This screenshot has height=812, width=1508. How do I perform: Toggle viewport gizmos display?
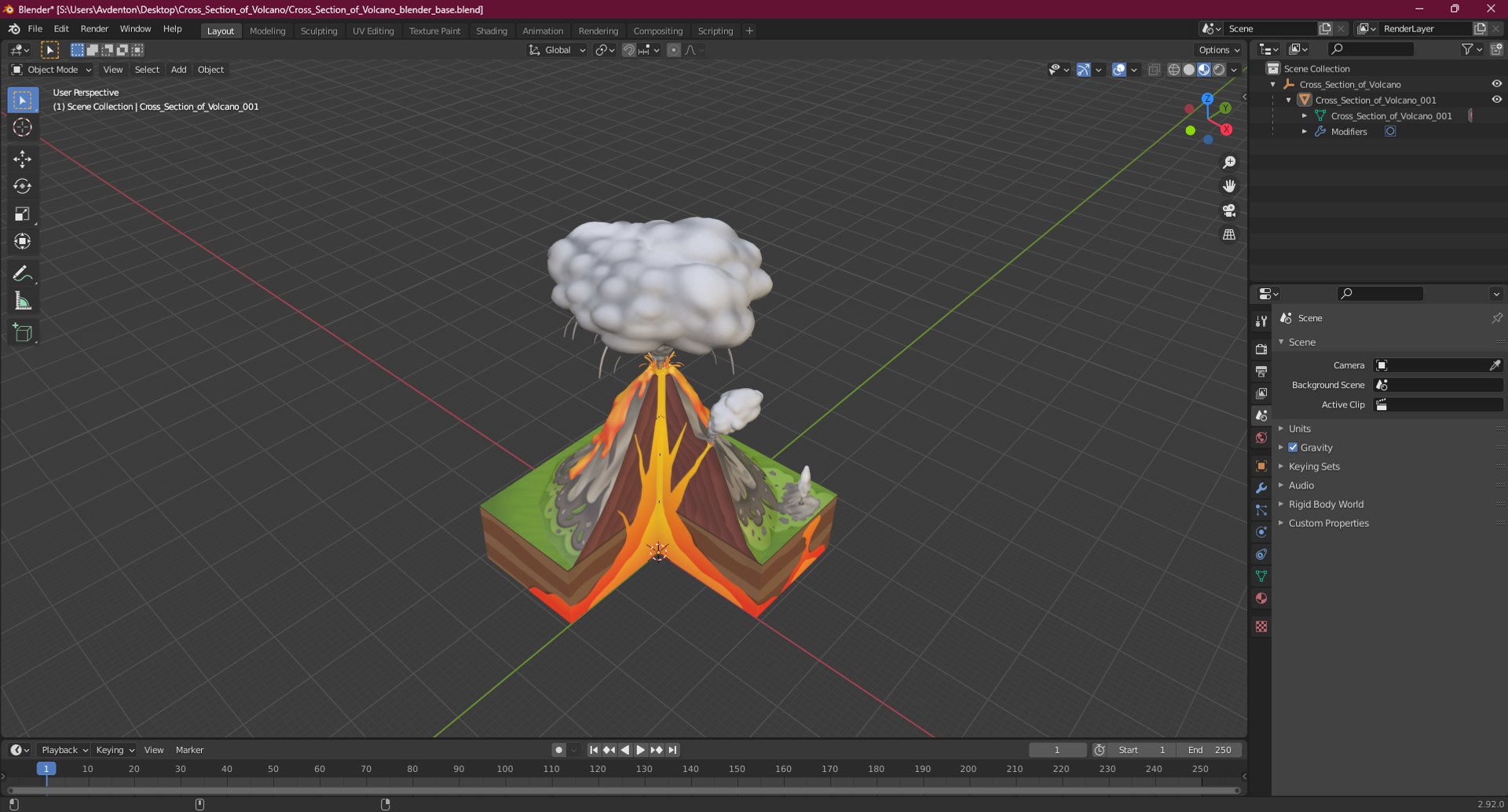coord(1083,70)
